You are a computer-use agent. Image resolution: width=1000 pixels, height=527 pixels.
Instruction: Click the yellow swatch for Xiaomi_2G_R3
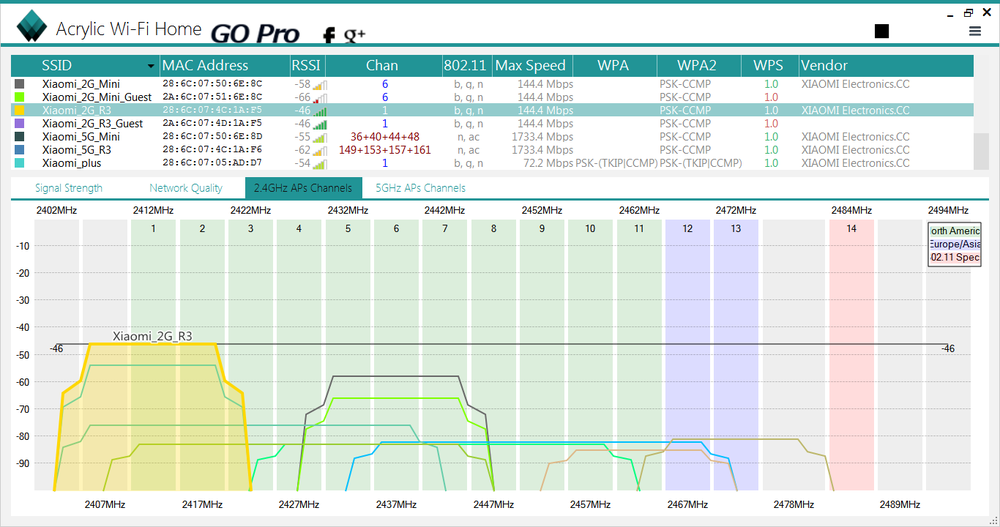20,110
